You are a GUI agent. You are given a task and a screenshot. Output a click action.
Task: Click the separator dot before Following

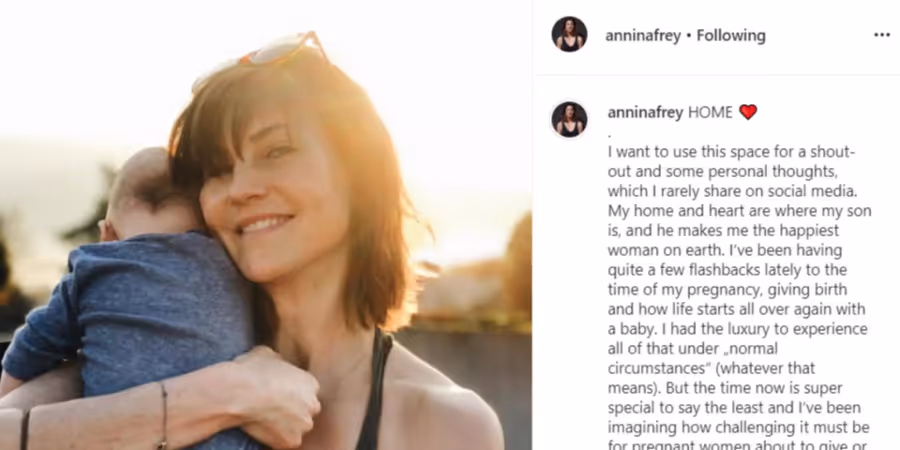tap(689, 36)
